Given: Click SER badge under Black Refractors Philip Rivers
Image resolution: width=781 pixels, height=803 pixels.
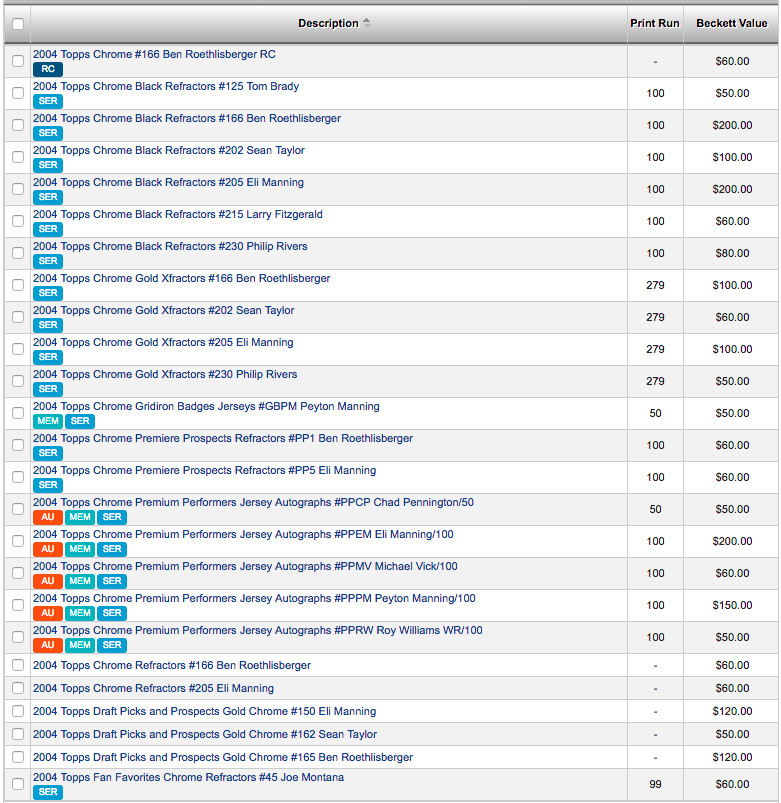Looking at the screenshot, I should point(48,261).
